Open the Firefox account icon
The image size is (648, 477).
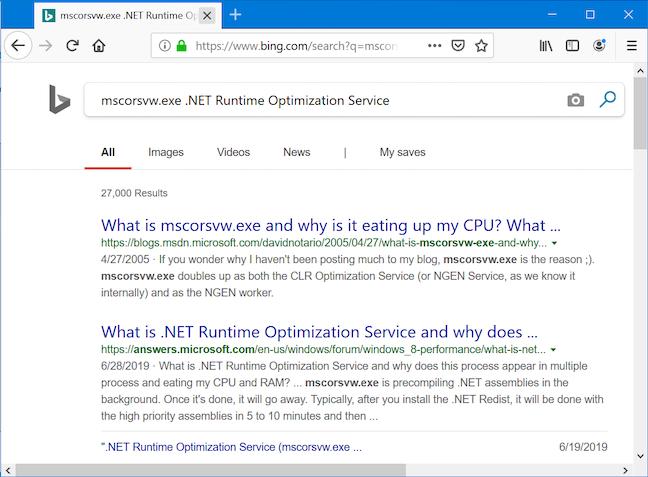coord(599,45)
